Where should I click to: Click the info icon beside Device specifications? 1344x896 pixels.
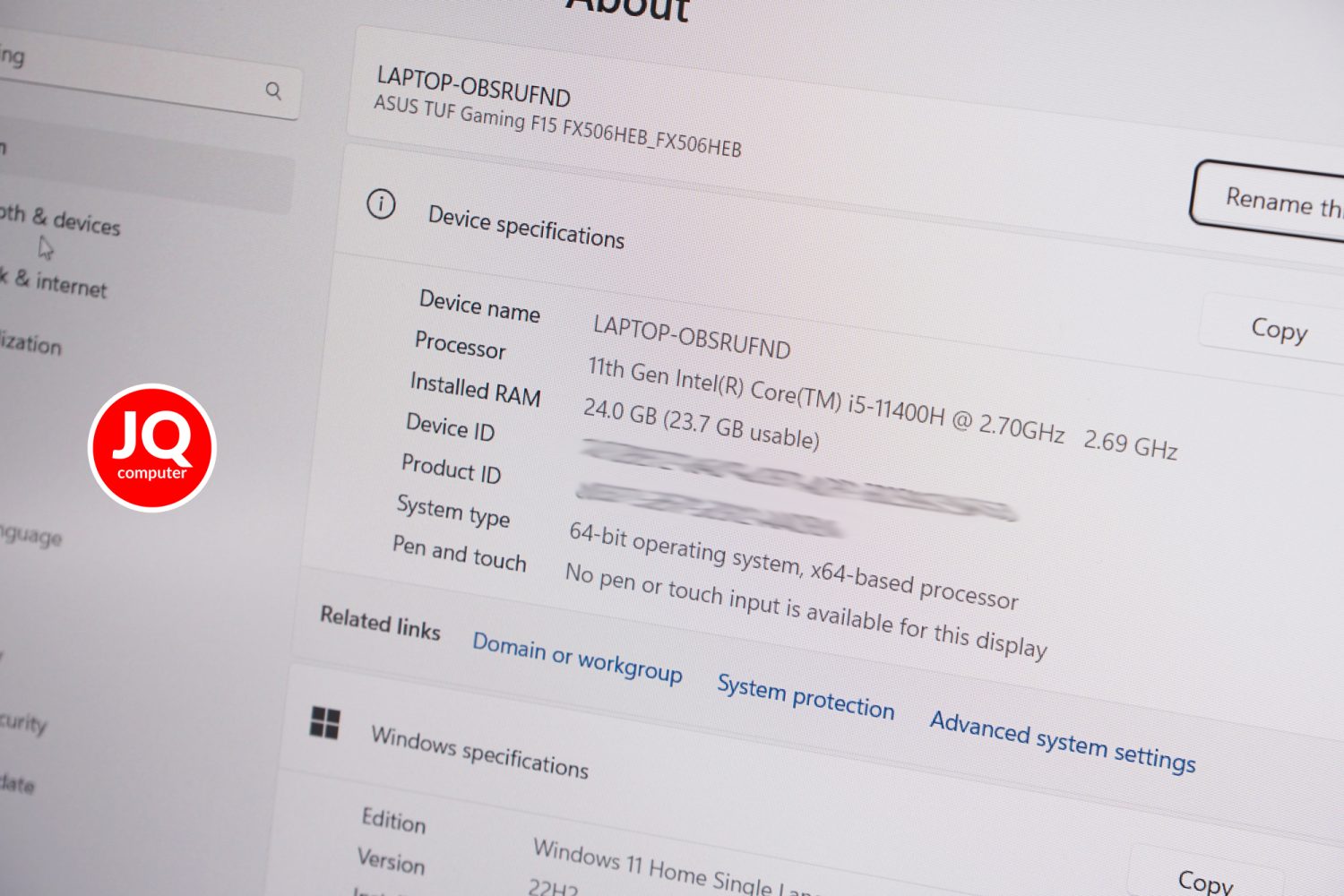[x=381, y=204]
